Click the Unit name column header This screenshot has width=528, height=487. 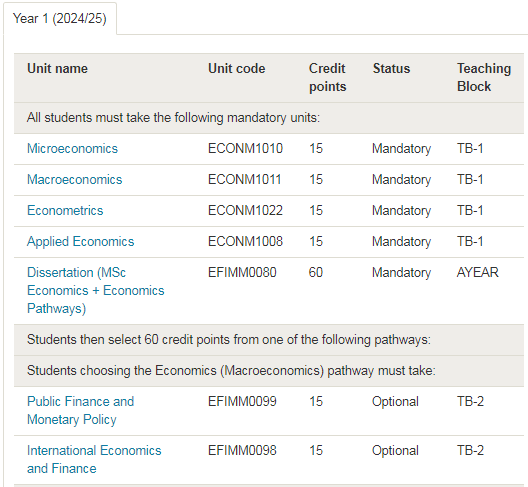pos(58,68)
